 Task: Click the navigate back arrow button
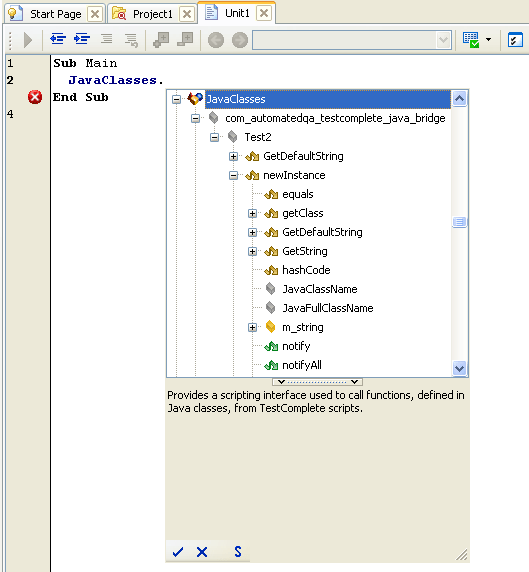click(x=216, y=40)
